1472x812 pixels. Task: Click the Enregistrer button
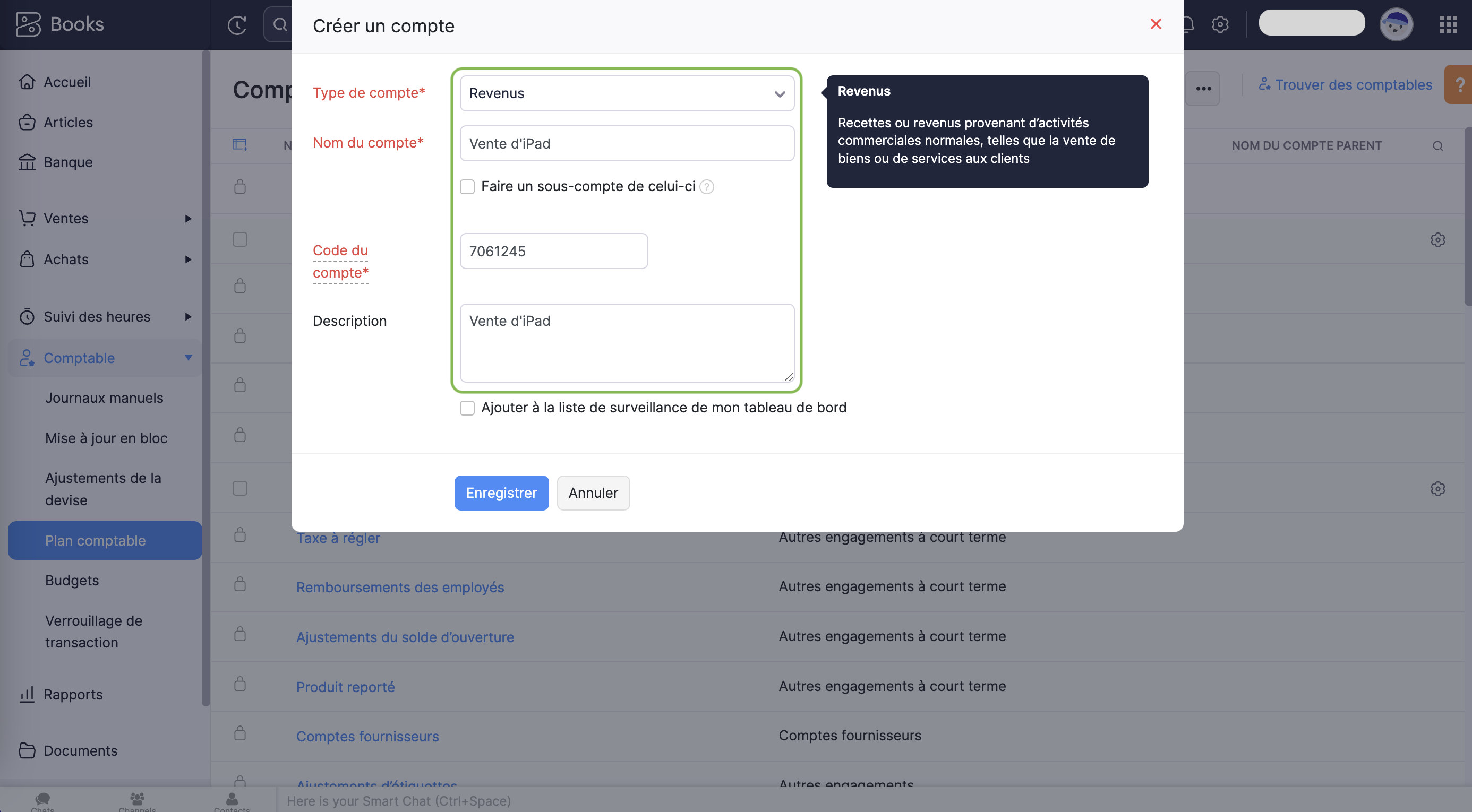tap(501, 493)
